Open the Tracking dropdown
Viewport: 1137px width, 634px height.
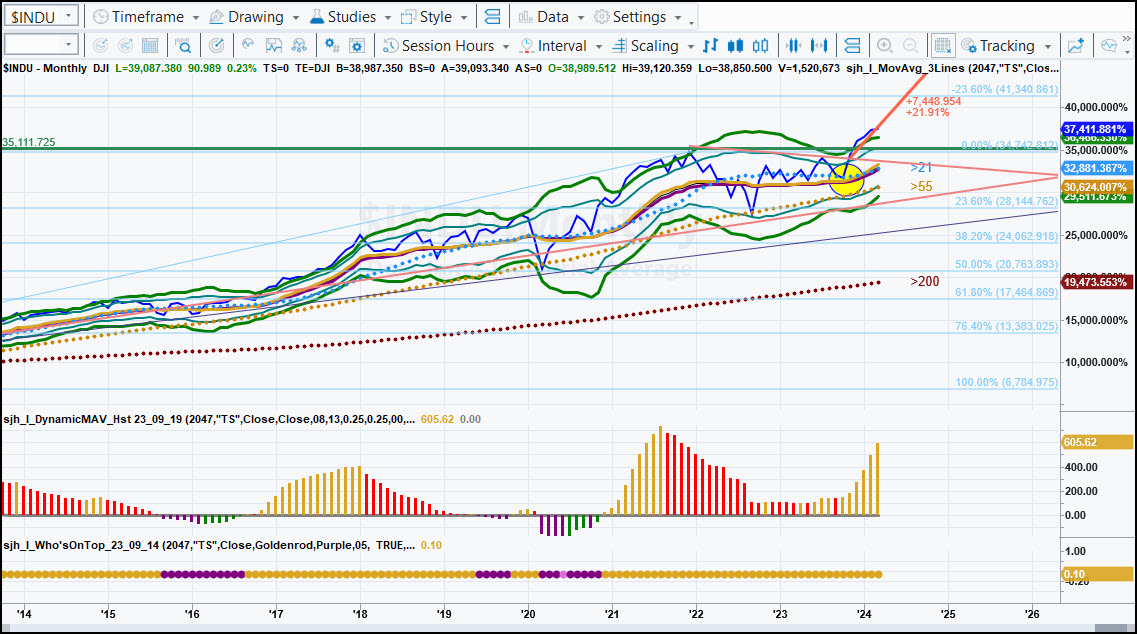(1006, 46)
